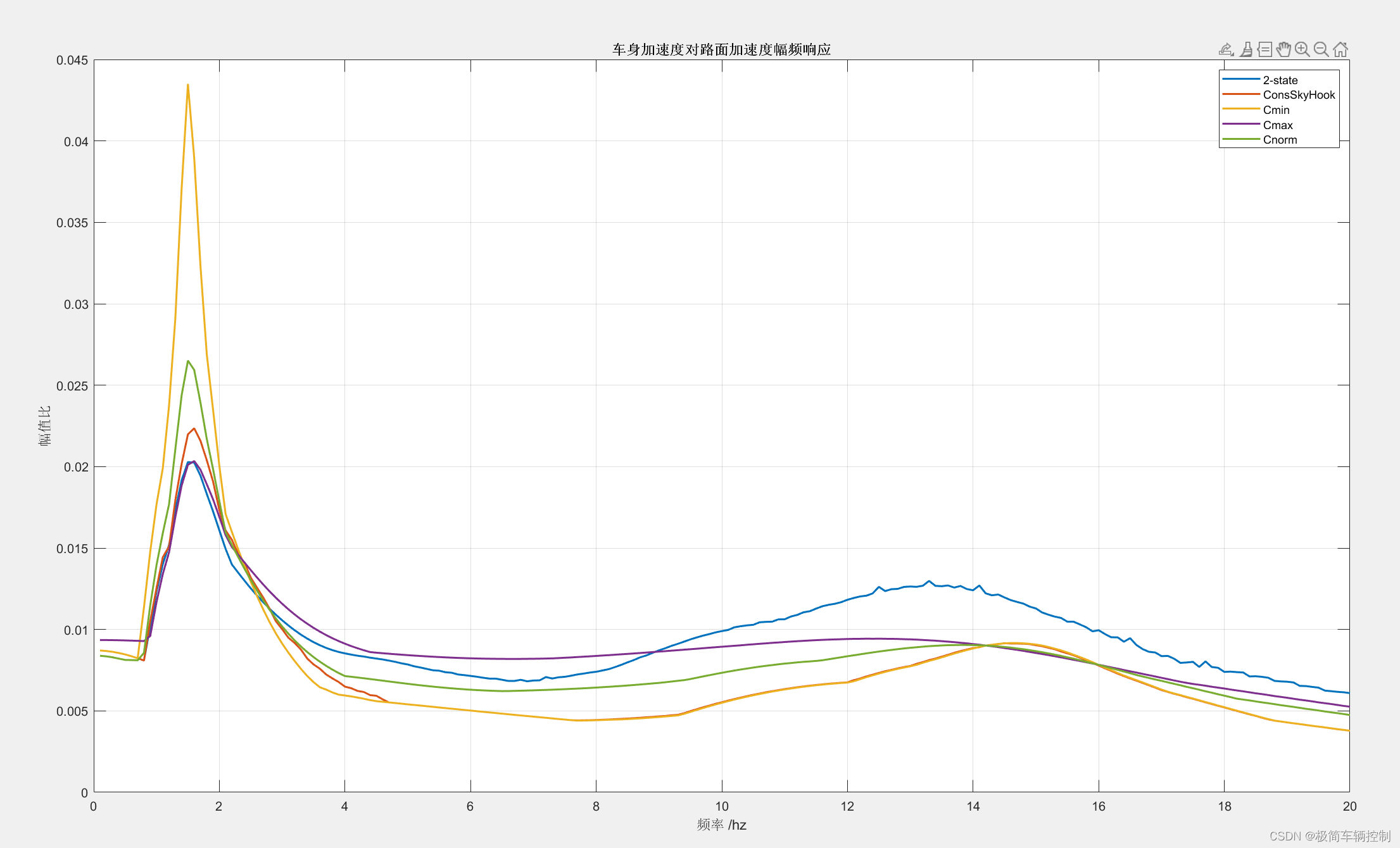Click the plot title text
This screenshot has width=1400, height=848.
(x=721, y=49)
